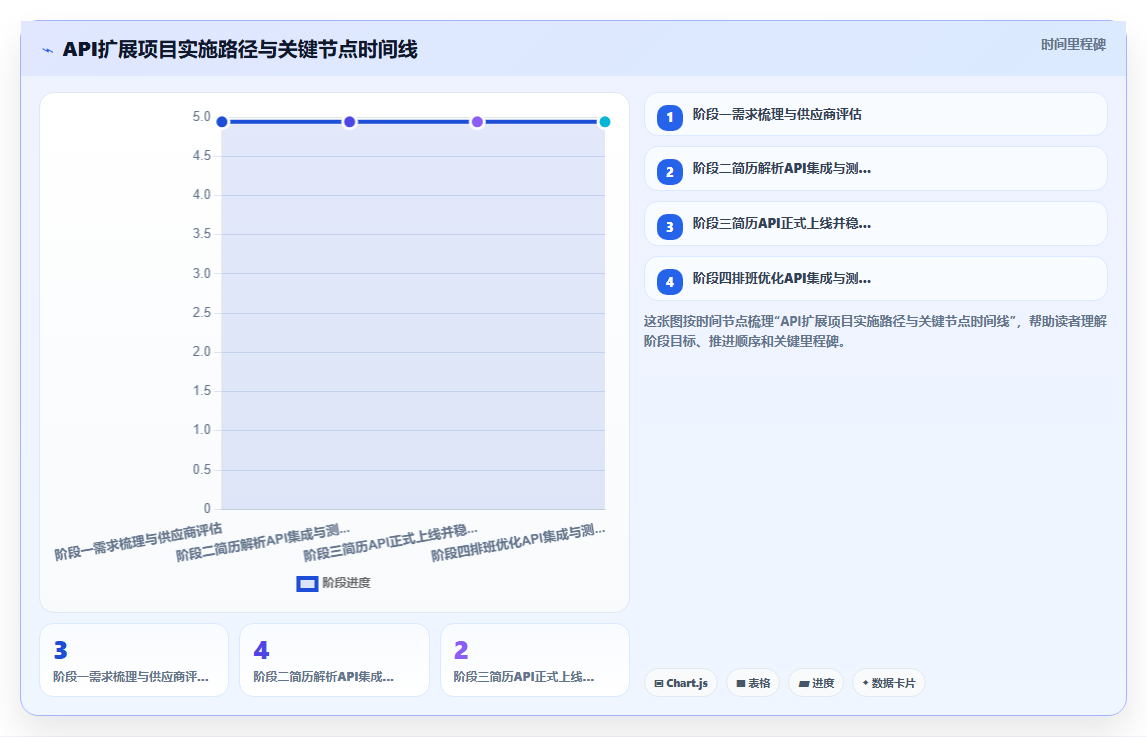Image resolution: width=1147 pixels, height=737 pixels.
Task: Click the 数据卡片 tag
Action: point(889,683)
